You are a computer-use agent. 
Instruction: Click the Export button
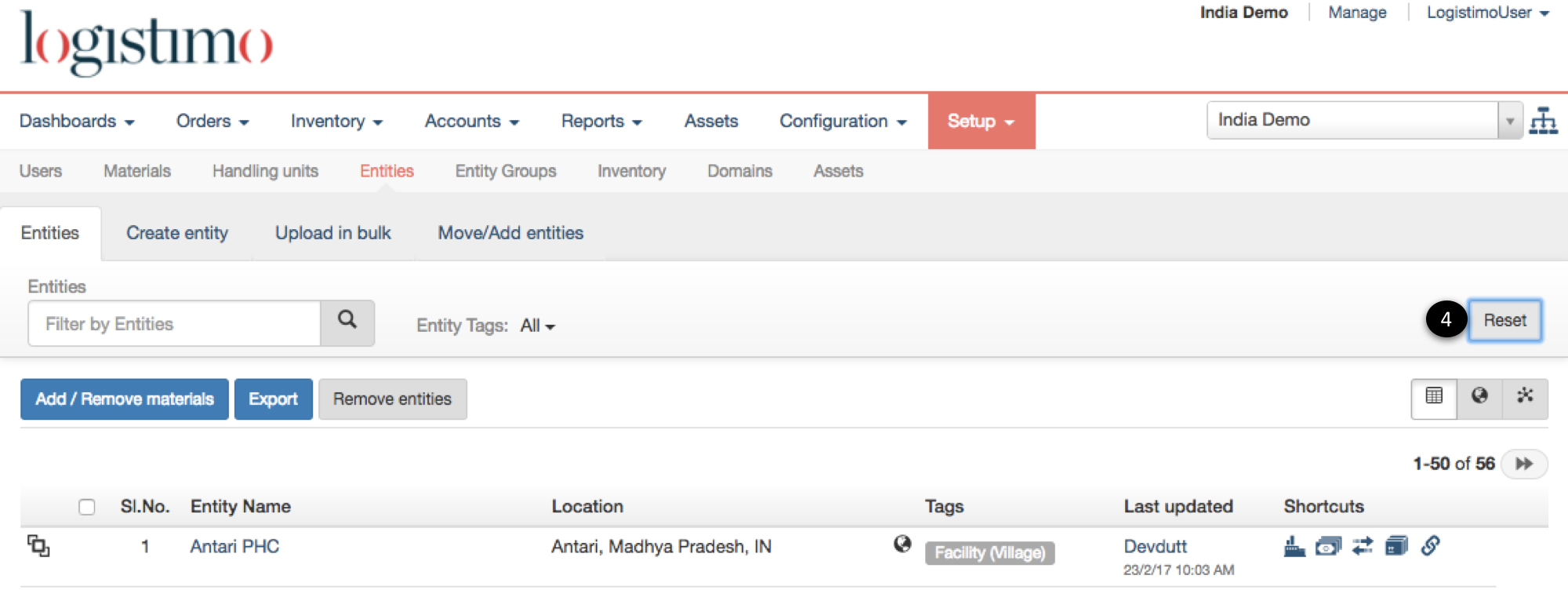273,399
